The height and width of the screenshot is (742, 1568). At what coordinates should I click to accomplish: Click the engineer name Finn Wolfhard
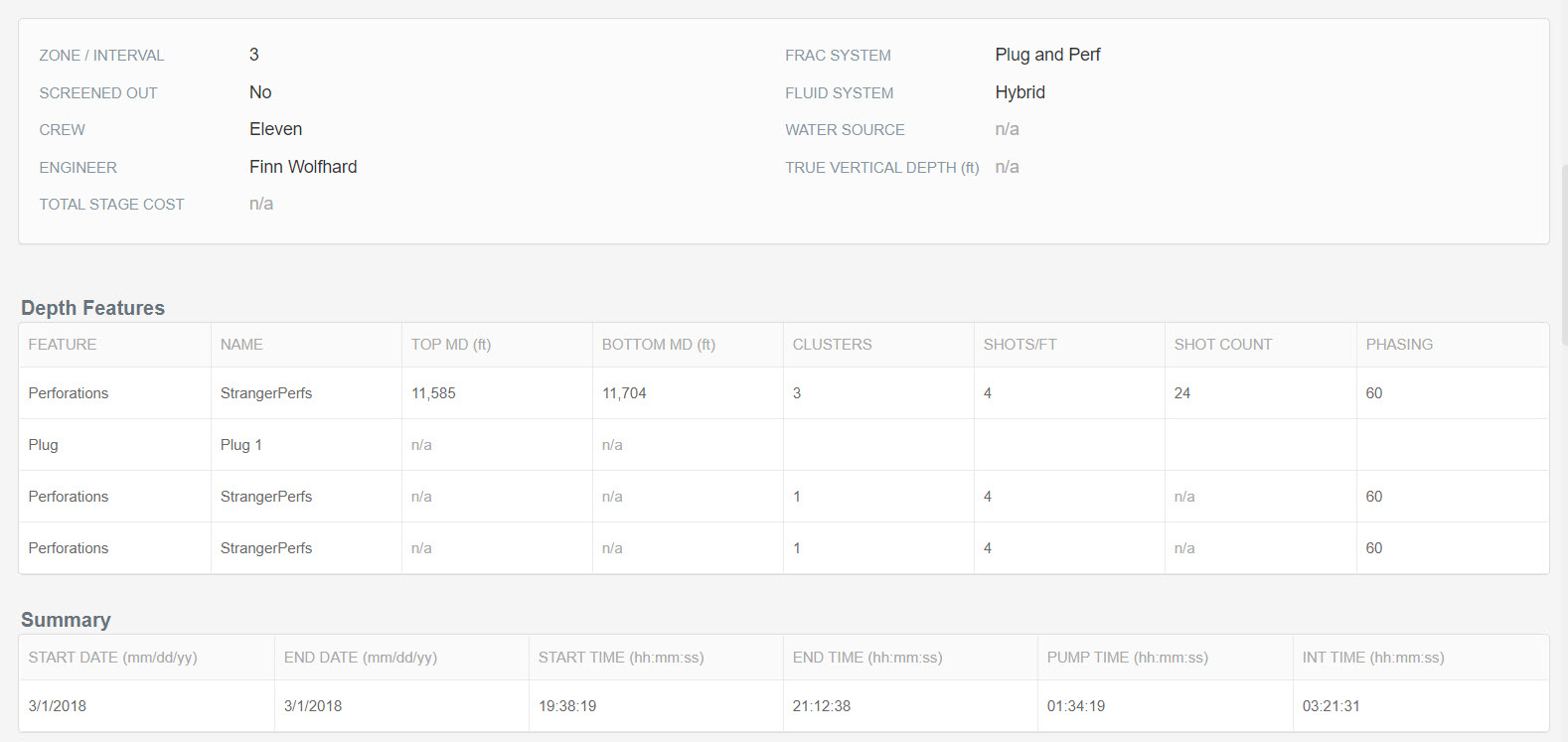coord(303,167)
